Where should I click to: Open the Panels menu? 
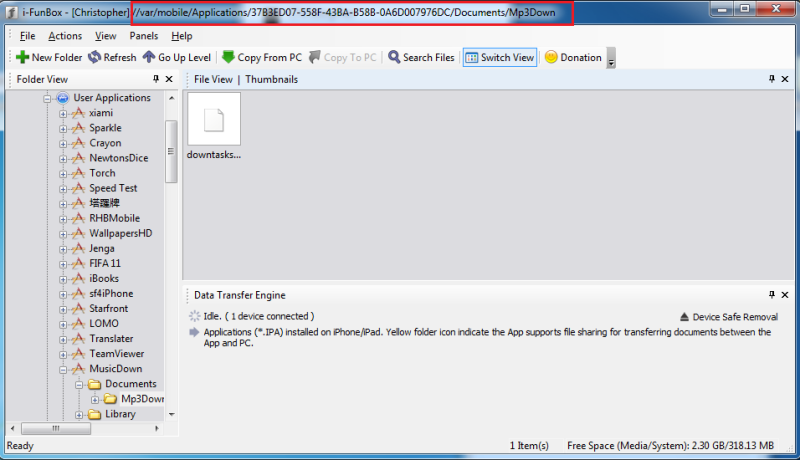144,36
